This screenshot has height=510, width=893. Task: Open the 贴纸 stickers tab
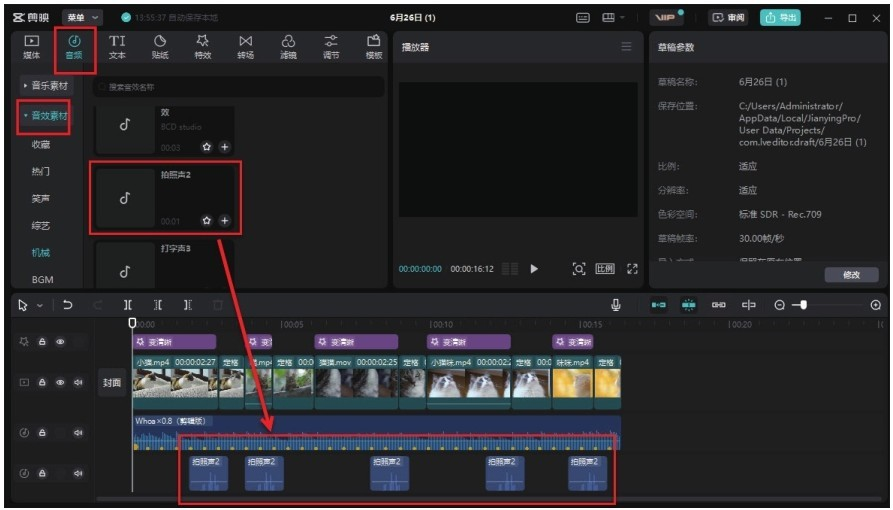point(160,47)
